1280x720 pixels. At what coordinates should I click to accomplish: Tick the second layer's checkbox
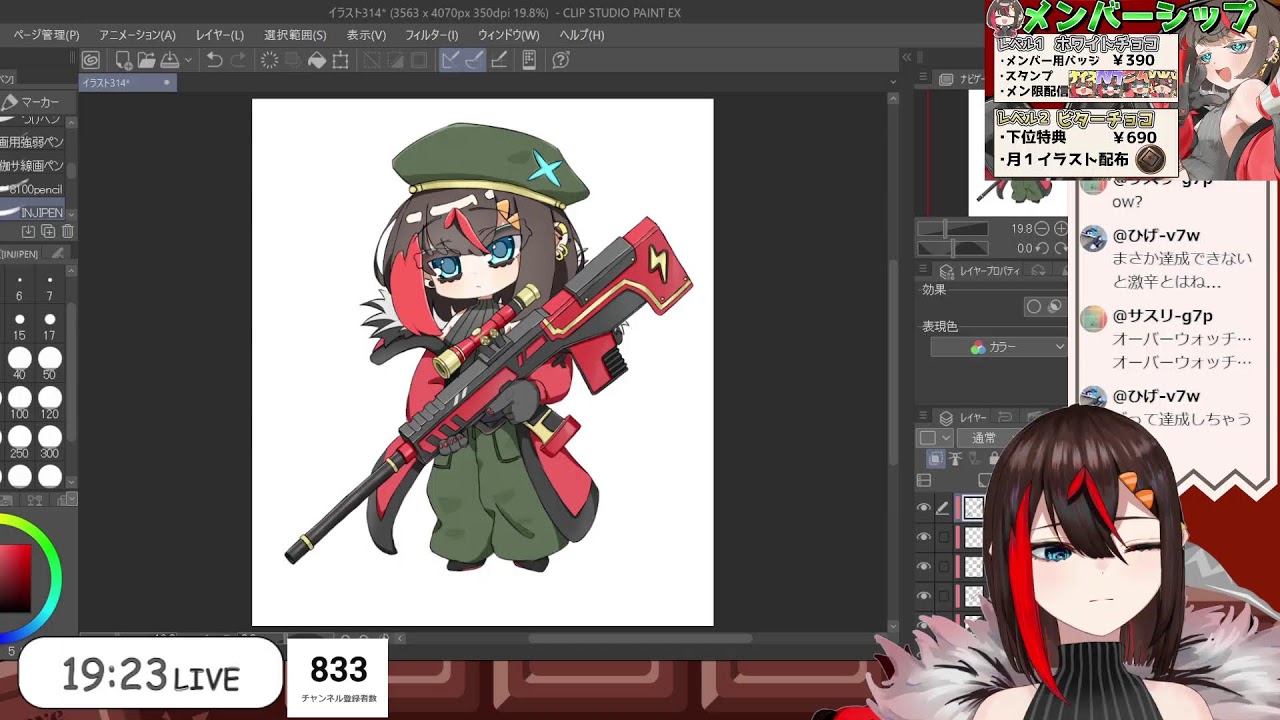[x=943, y=537]
